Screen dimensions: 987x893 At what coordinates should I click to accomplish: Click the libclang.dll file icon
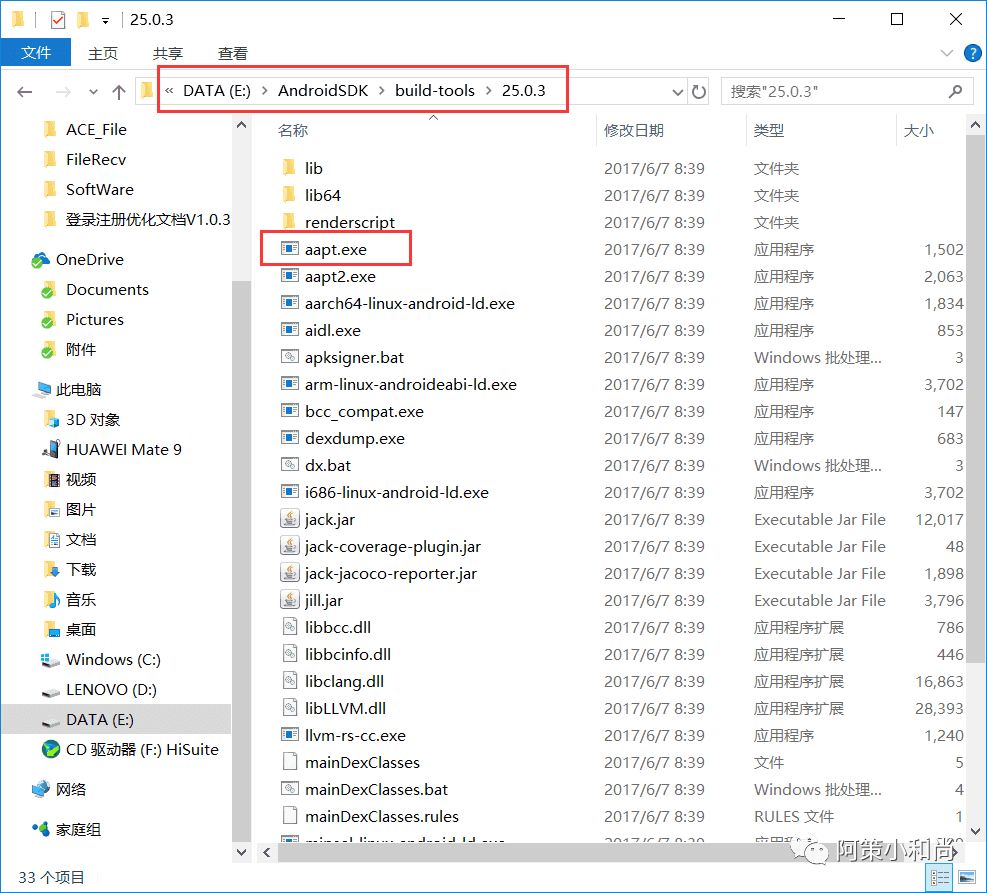(290, 680)
